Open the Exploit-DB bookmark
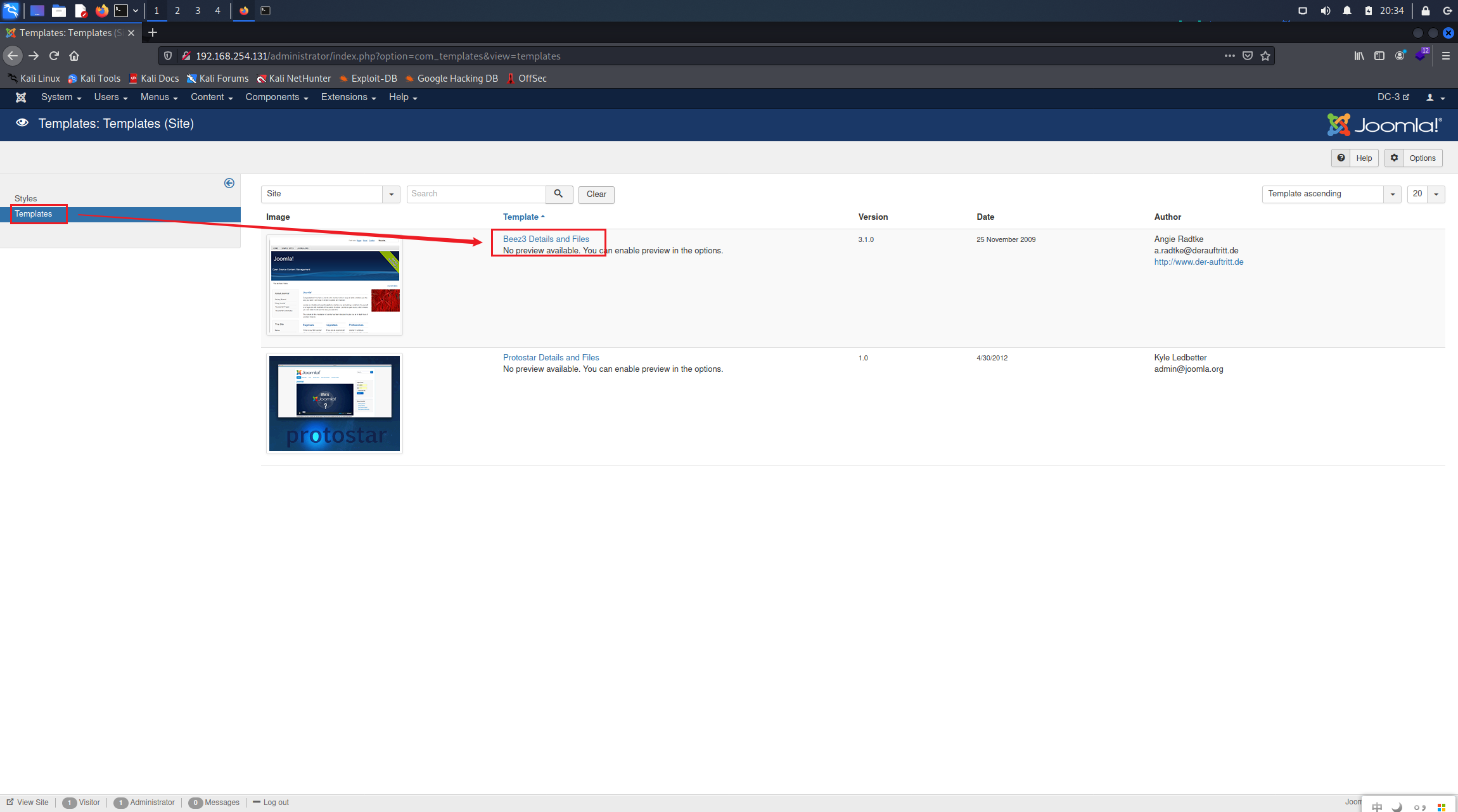 [x=368, y=78]
